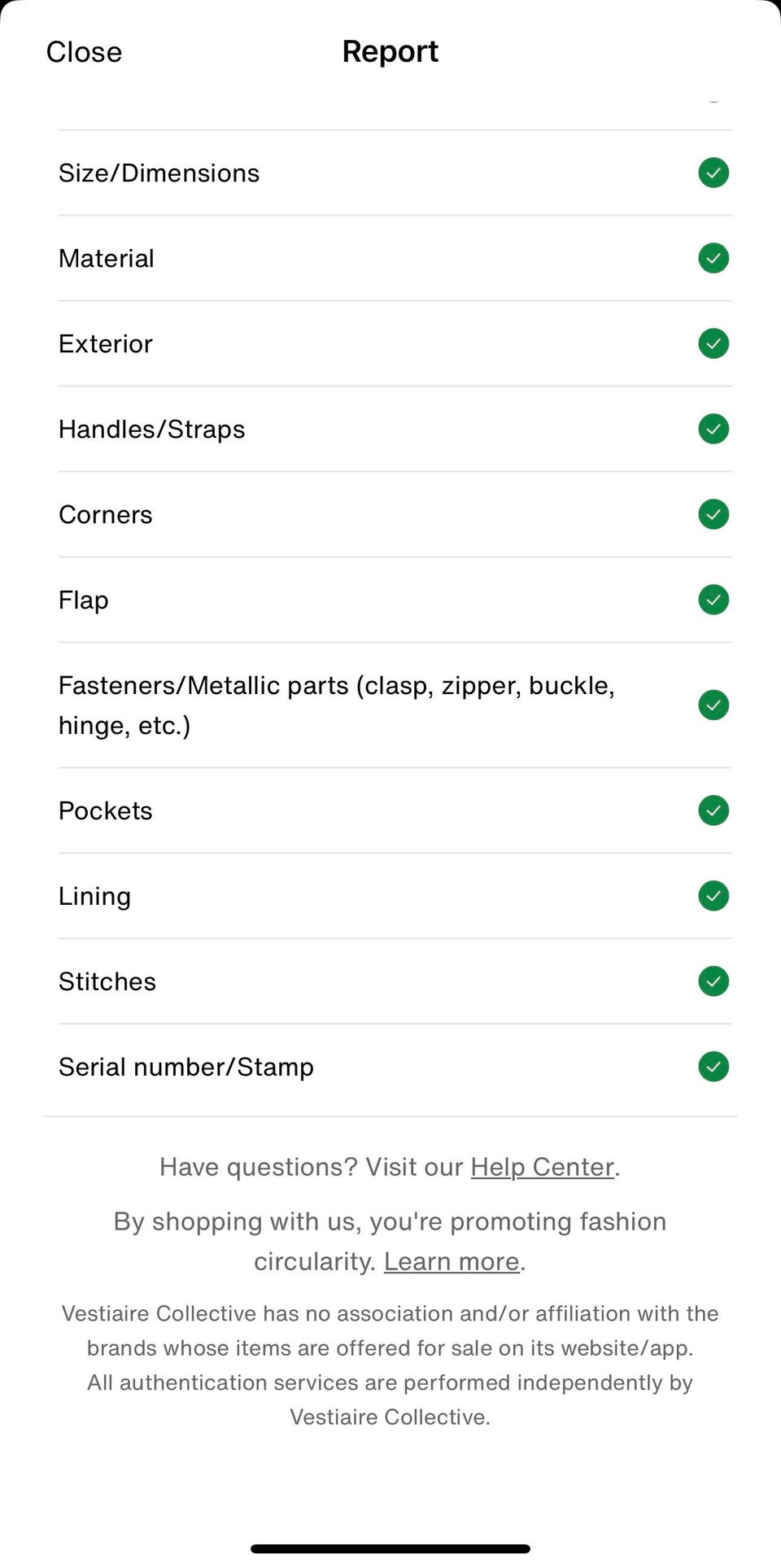Image resolution: width=781 pixels, height=1568 pixels.
Task: Tap the green check beside Stitches
Action: [713, 981]
